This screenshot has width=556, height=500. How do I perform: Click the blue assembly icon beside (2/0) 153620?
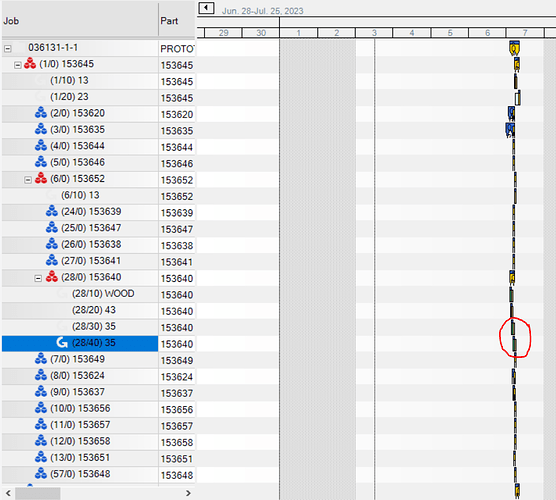click(41, 113)
